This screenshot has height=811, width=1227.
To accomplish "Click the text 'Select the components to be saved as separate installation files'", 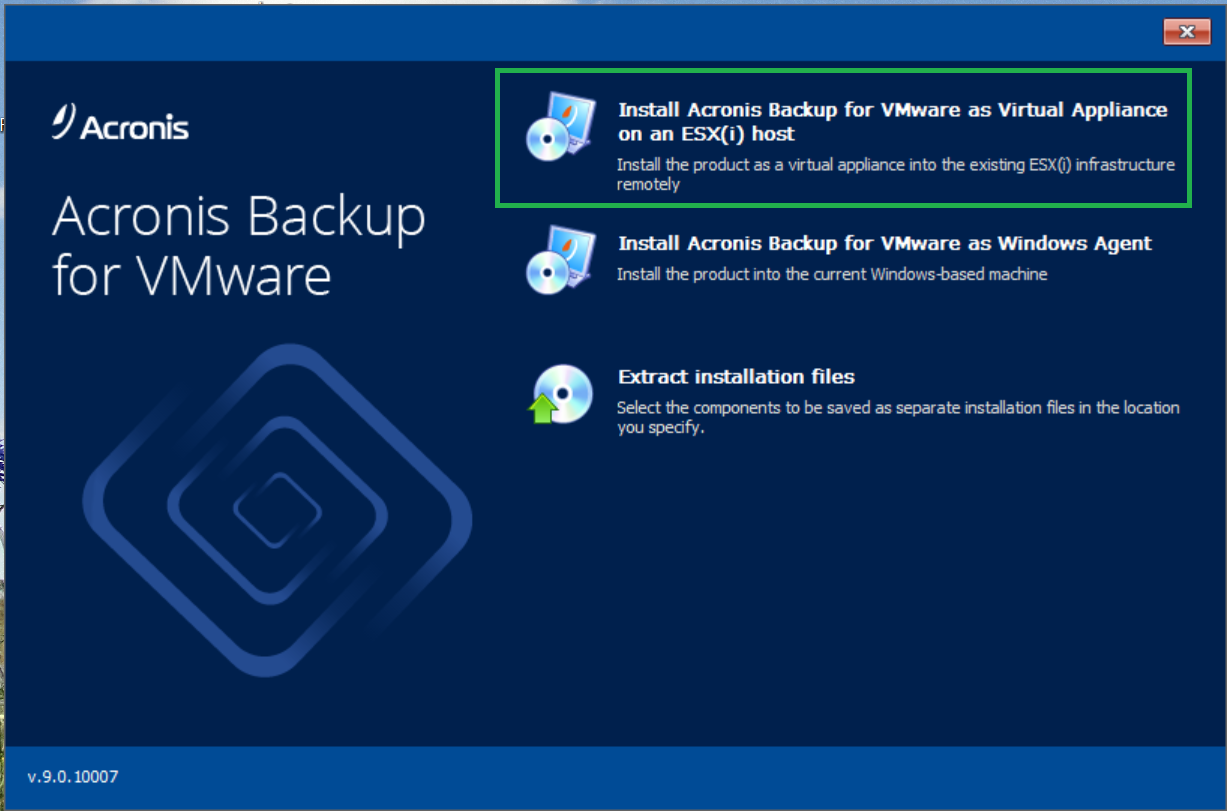I will [x=898, y=417].
